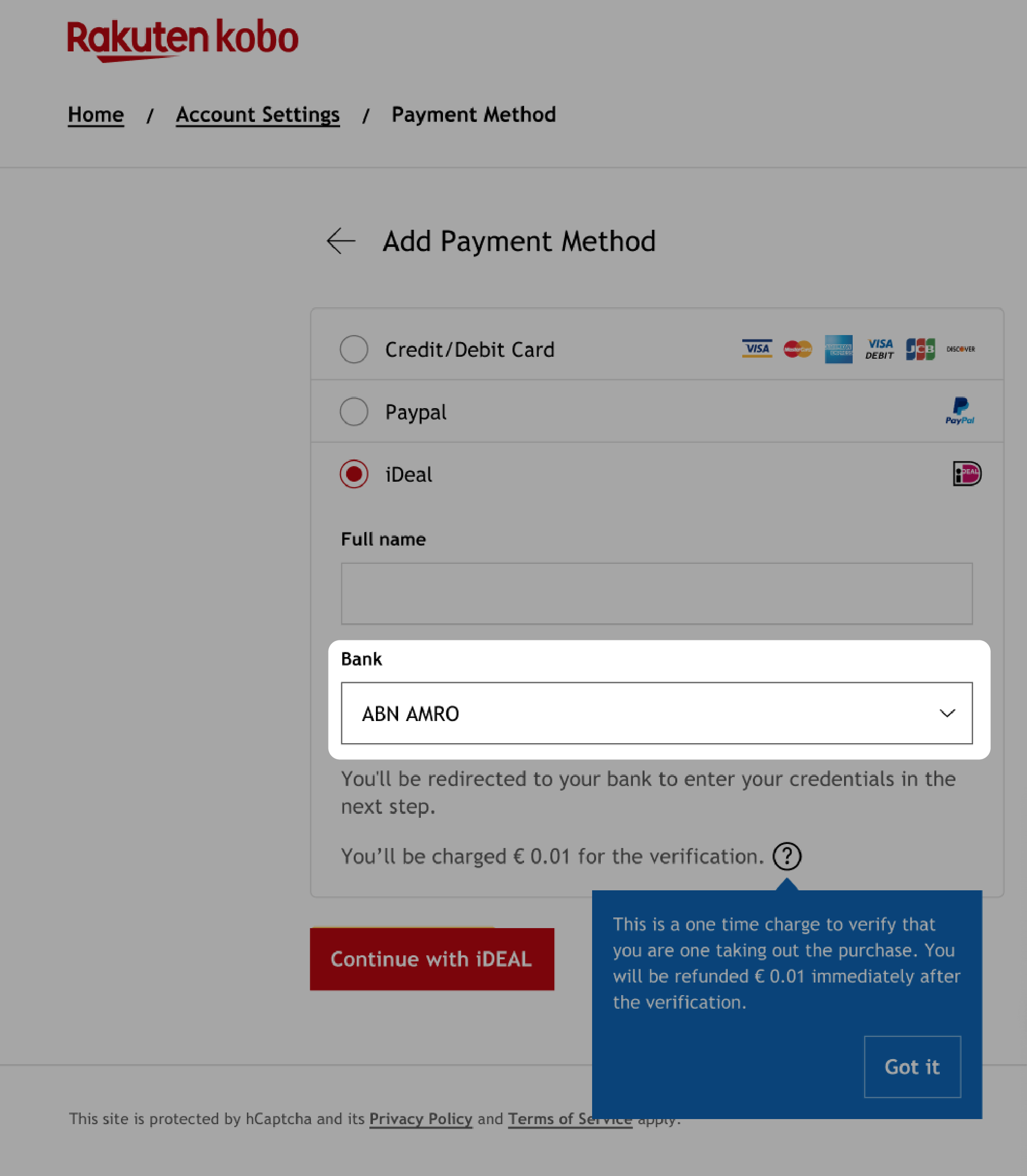Click the Home breadcrumb link

(96, 114)
